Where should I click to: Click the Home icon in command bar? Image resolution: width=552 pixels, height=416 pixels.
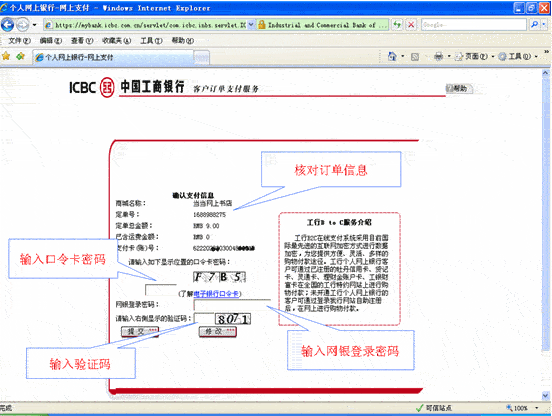[x=392, y=56]
